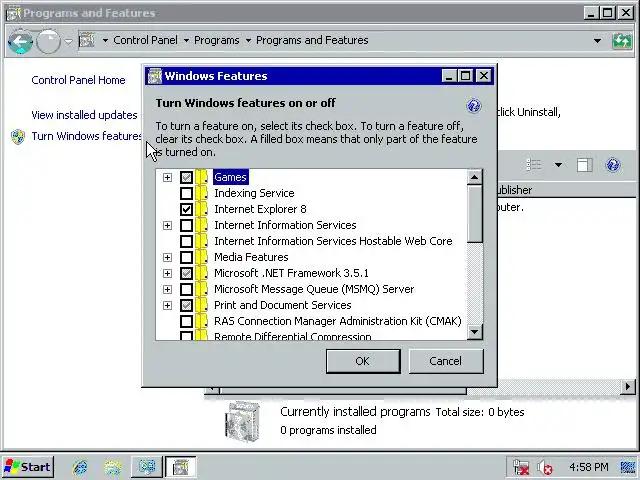The height and width of the screenshot is (480, 640).
Task: Open the recent pages dropdown arrow
Action: 68,41
